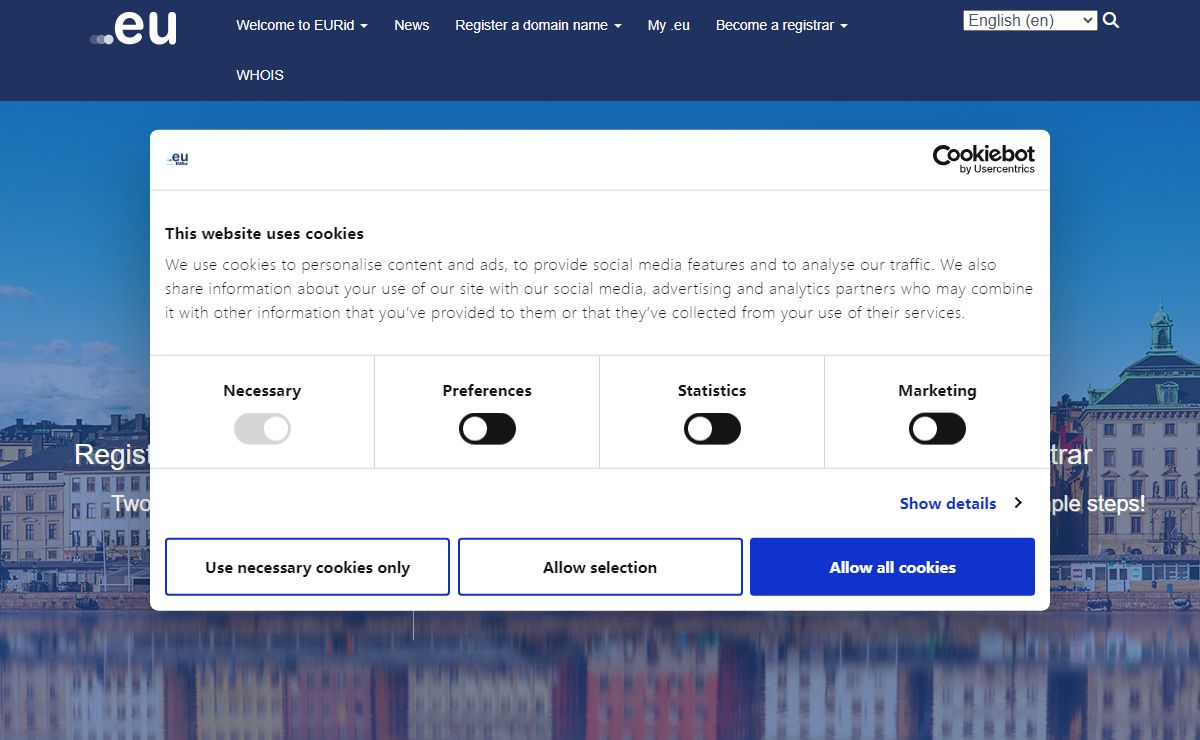Enable the Statistics cookies switch
Image resolution: width=1200 pixels, height=740 pixels.
712,429
